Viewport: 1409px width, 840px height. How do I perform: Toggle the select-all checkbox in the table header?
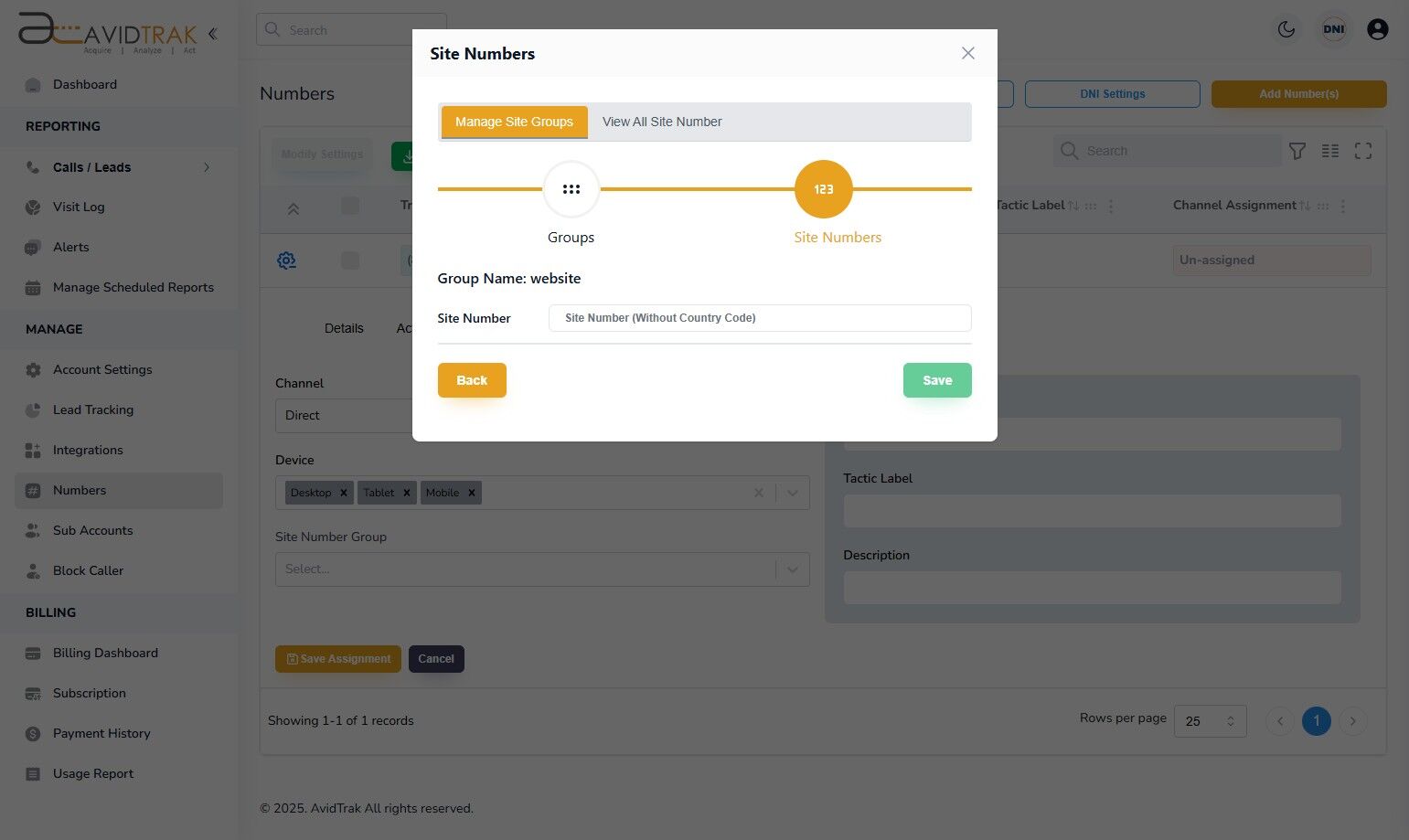coord(350,207)
